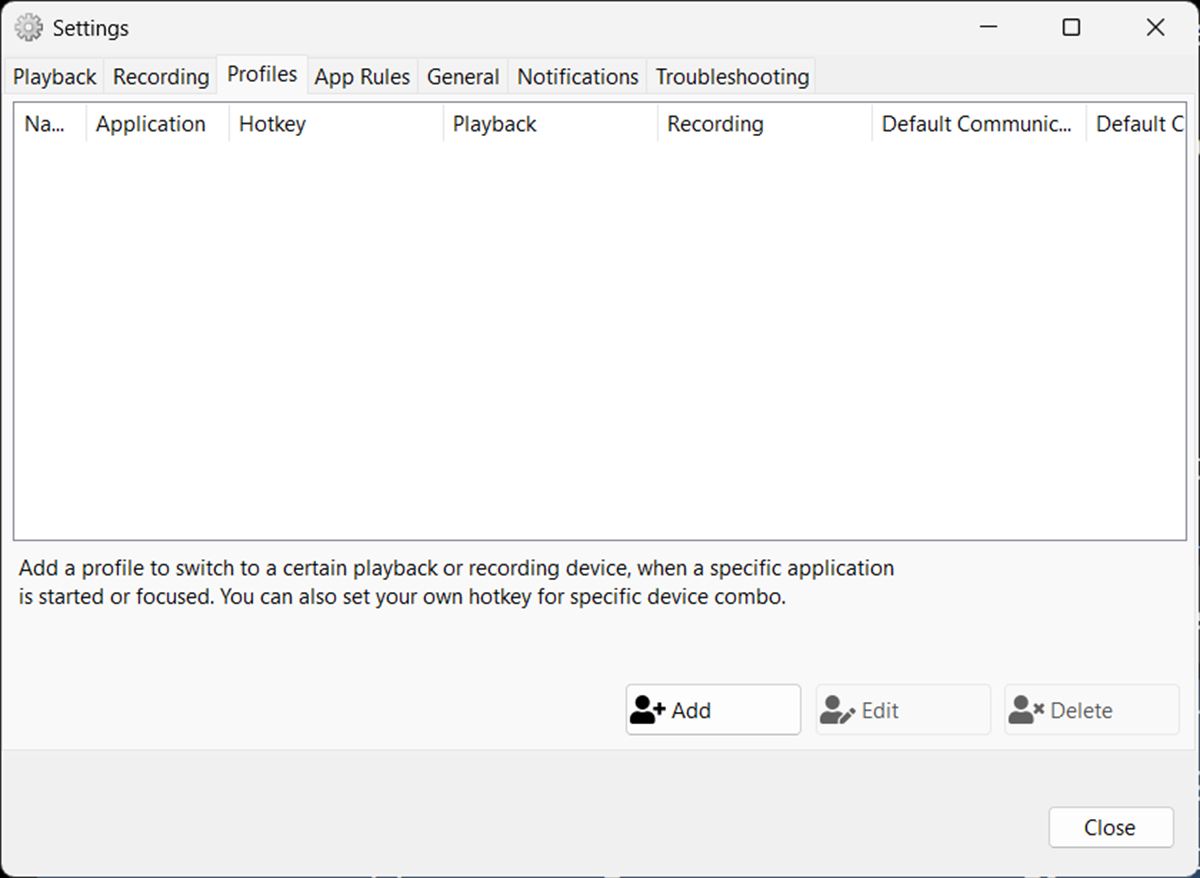The height and width of the screenshot is (878, 1200).
Task: Click the truncated Na... column header
Action: click(x=50, y=124)
